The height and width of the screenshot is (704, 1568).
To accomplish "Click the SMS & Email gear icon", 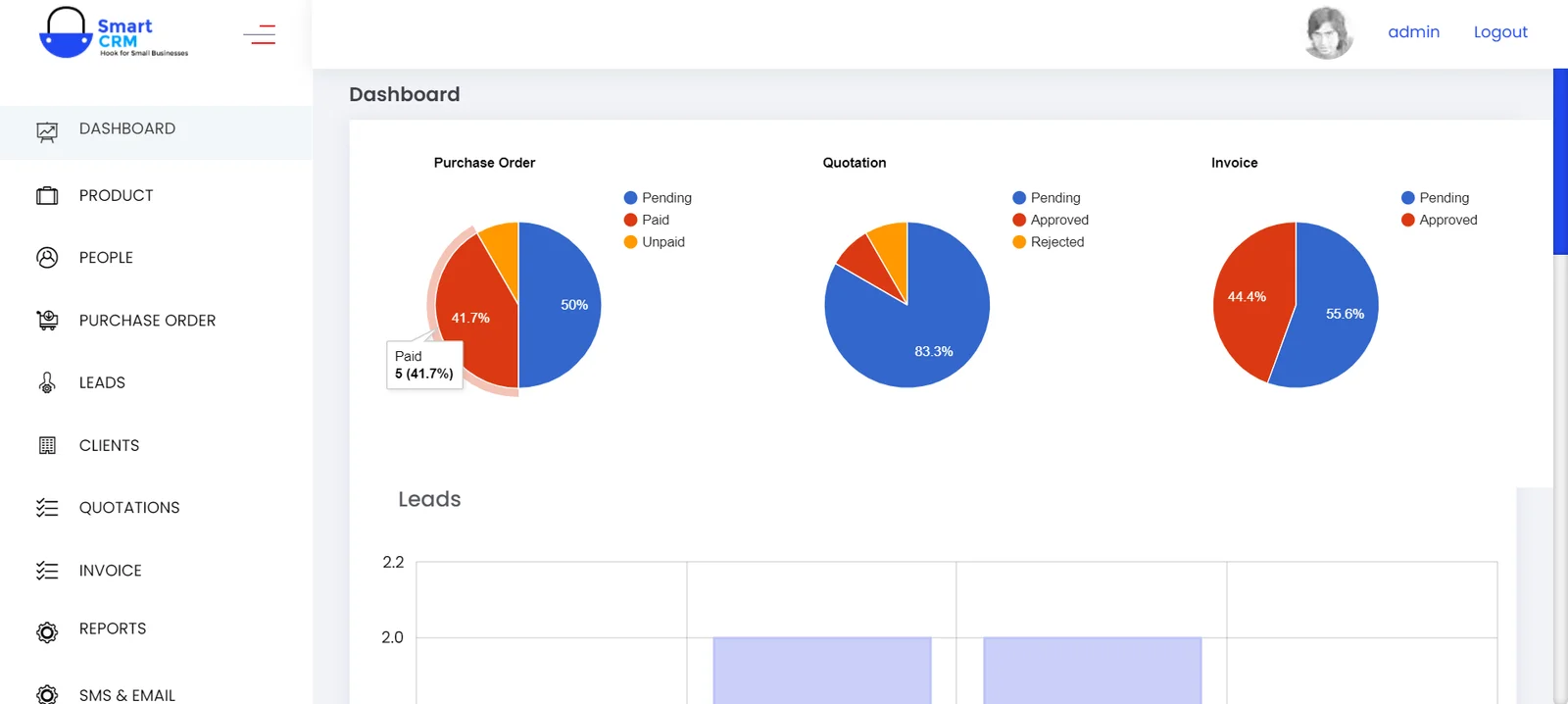I will pos(47,694).
